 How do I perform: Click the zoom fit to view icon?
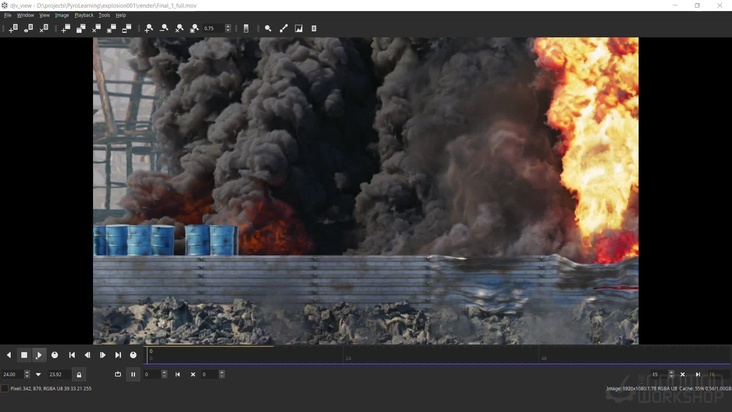(194, 28)
